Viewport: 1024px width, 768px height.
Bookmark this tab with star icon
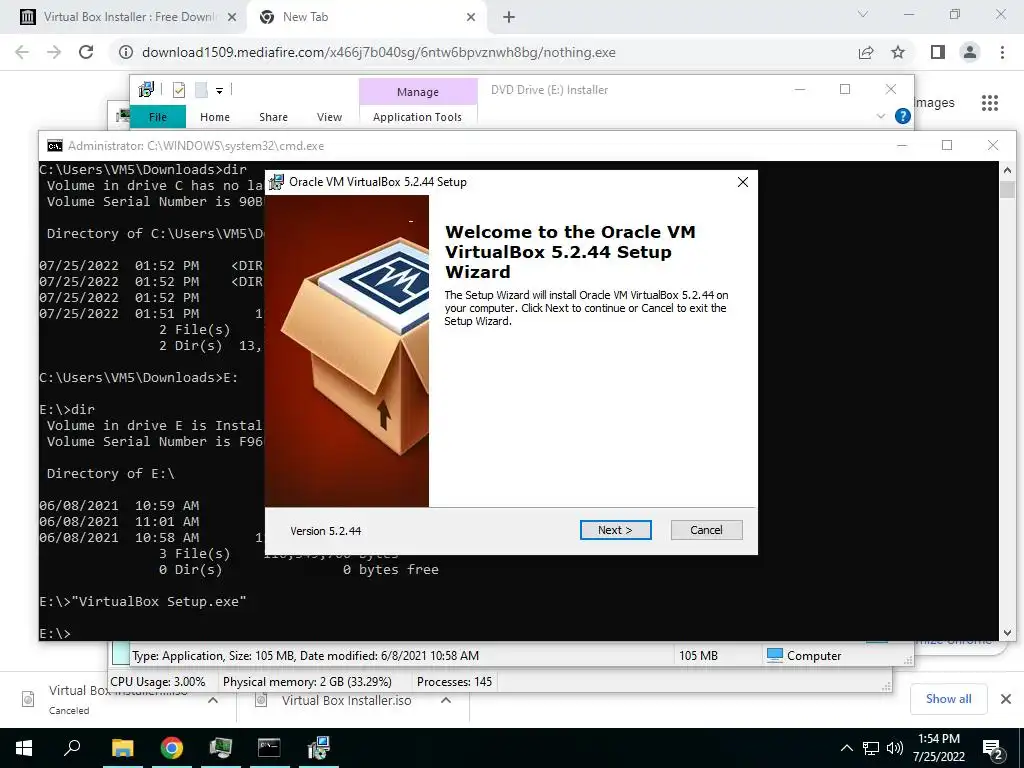(x=898, y=52)
